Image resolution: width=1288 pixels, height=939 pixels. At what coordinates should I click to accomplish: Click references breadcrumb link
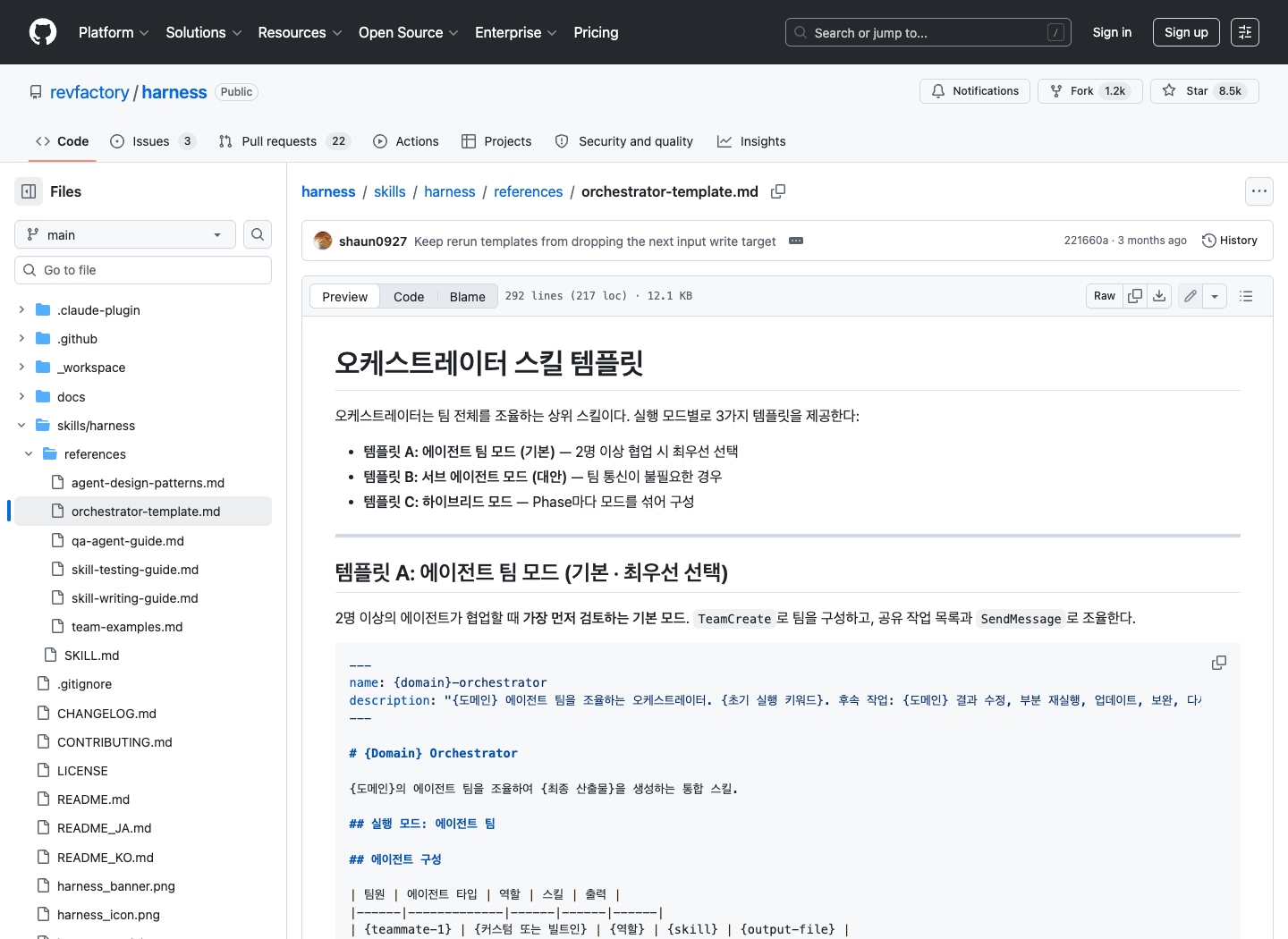[528, 191]
